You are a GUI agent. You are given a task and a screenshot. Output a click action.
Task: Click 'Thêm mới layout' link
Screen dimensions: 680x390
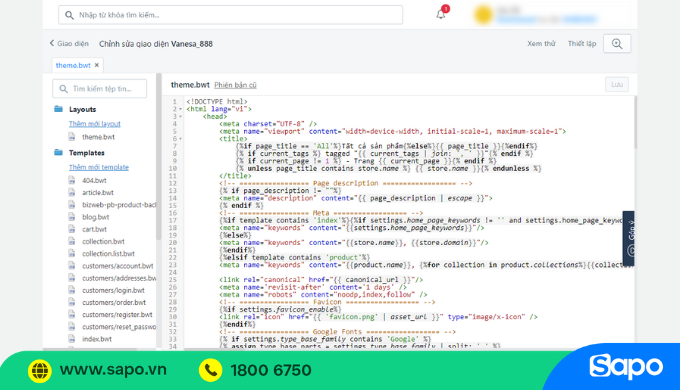[95, 124]
